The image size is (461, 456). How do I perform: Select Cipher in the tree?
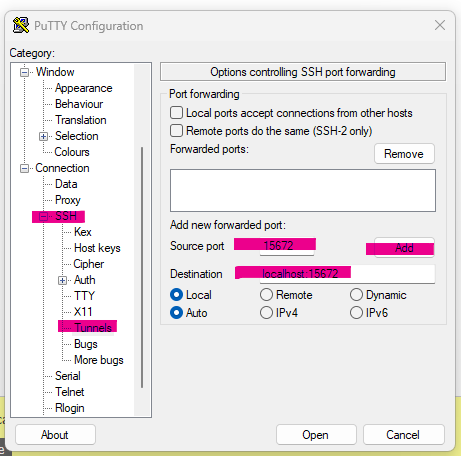(x=89, y=264)
